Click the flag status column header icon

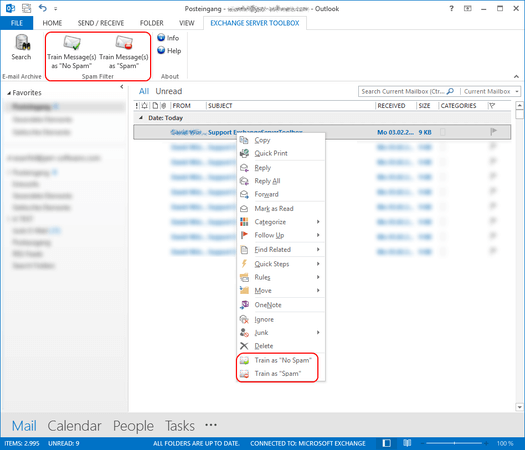(492, 106)
